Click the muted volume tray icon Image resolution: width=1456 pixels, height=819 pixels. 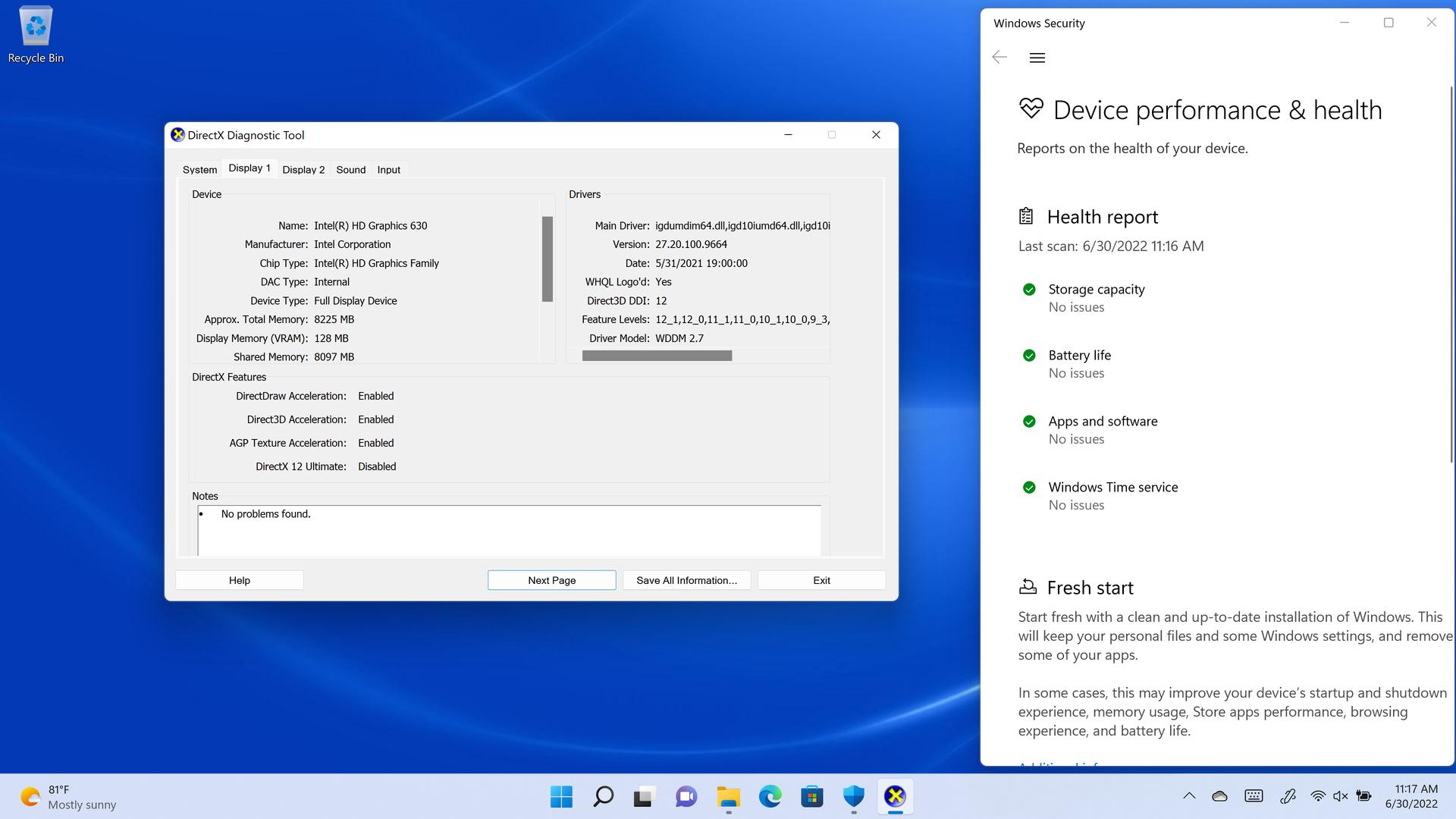1340,796
